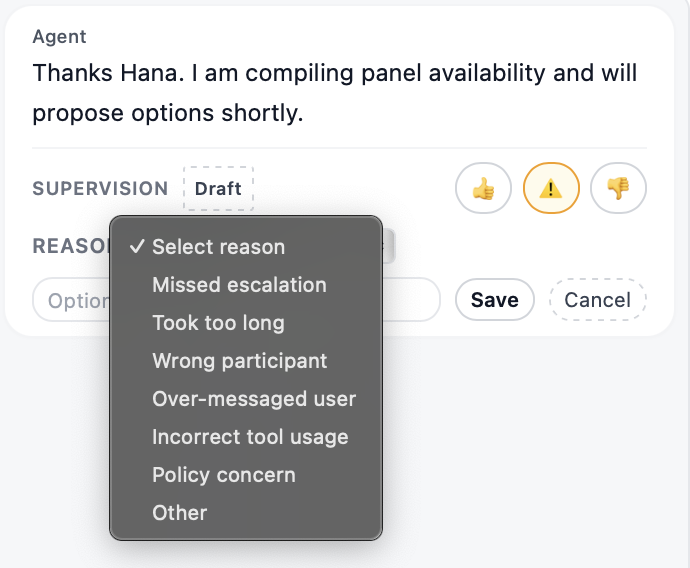Click the 'Agent' sender label
690x568 pixels.
tap(59, 37)
